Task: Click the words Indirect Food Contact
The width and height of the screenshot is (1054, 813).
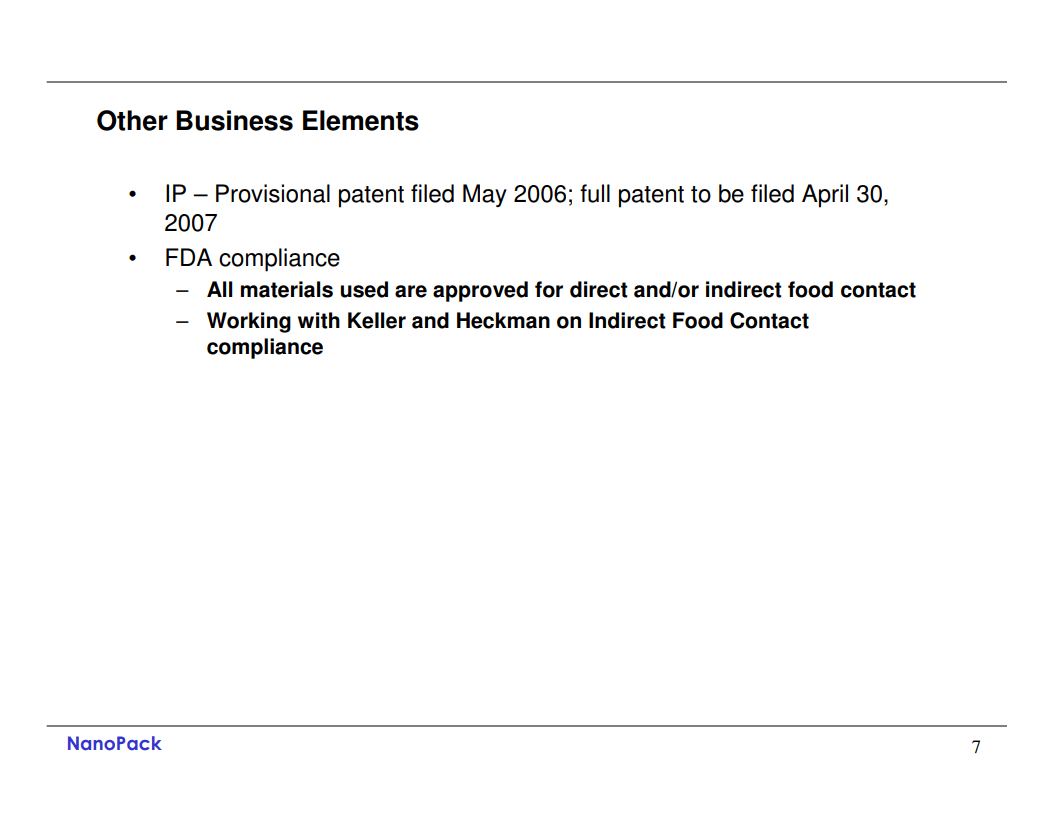Action: [698, 321]
